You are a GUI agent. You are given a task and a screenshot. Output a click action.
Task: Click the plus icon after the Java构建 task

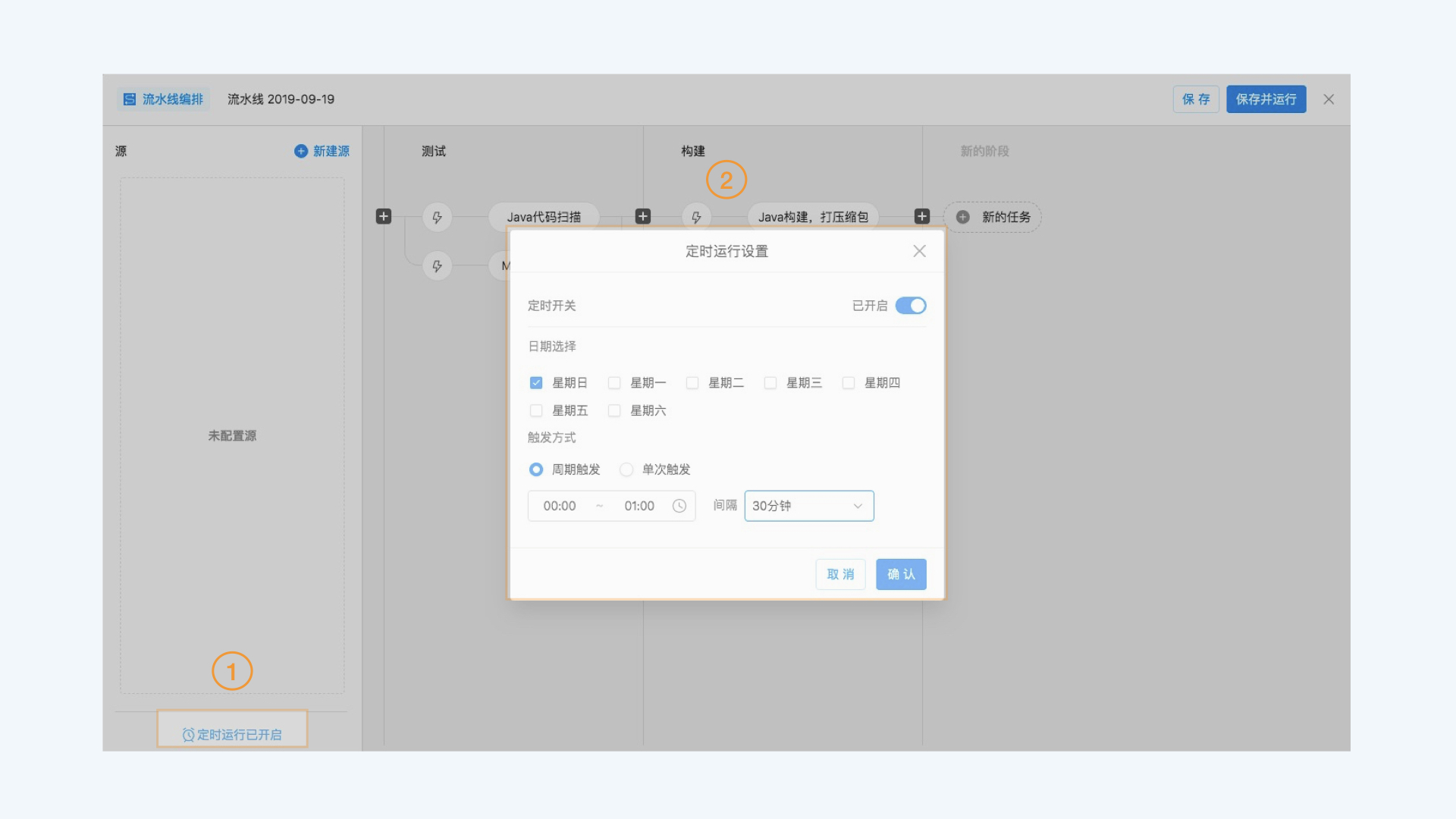pyautogui.click(x=922, y=217)
